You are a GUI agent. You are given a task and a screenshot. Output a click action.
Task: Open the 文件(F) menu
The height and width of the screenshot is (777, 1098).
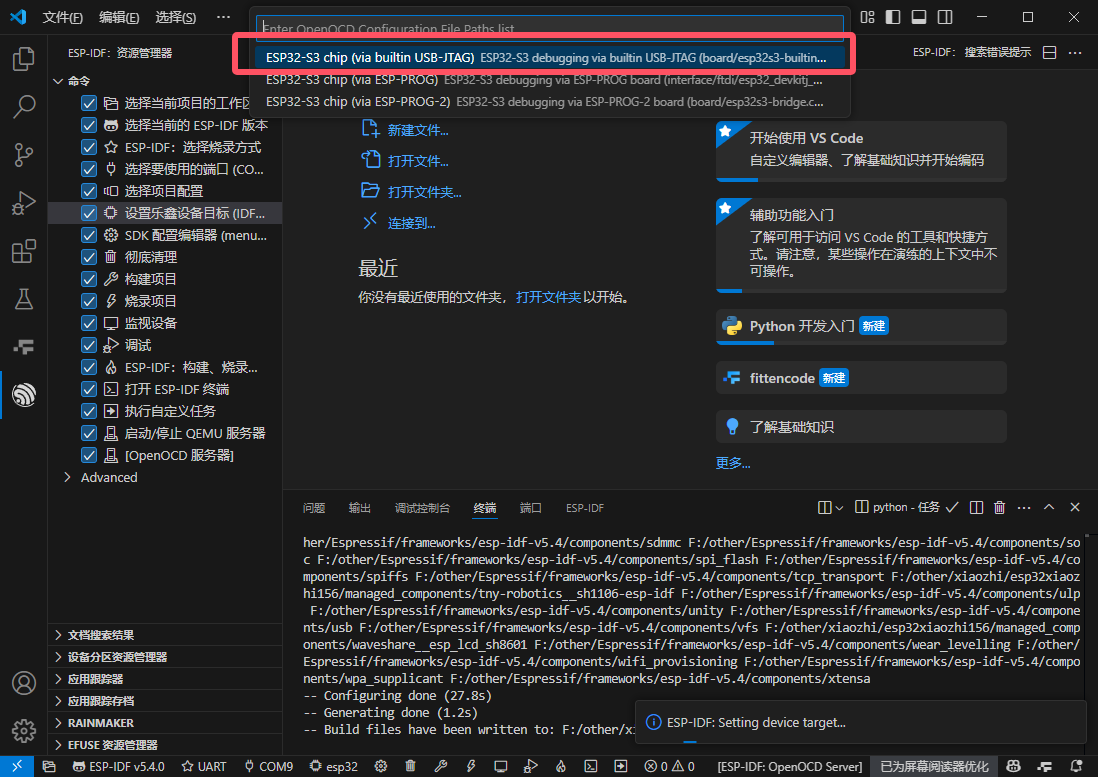(x=63, y=18)
